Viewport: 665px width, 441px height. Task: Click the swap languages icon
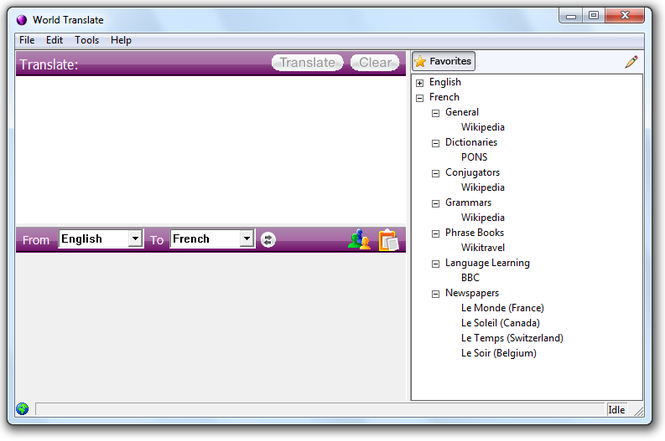[x=268, y=240]
